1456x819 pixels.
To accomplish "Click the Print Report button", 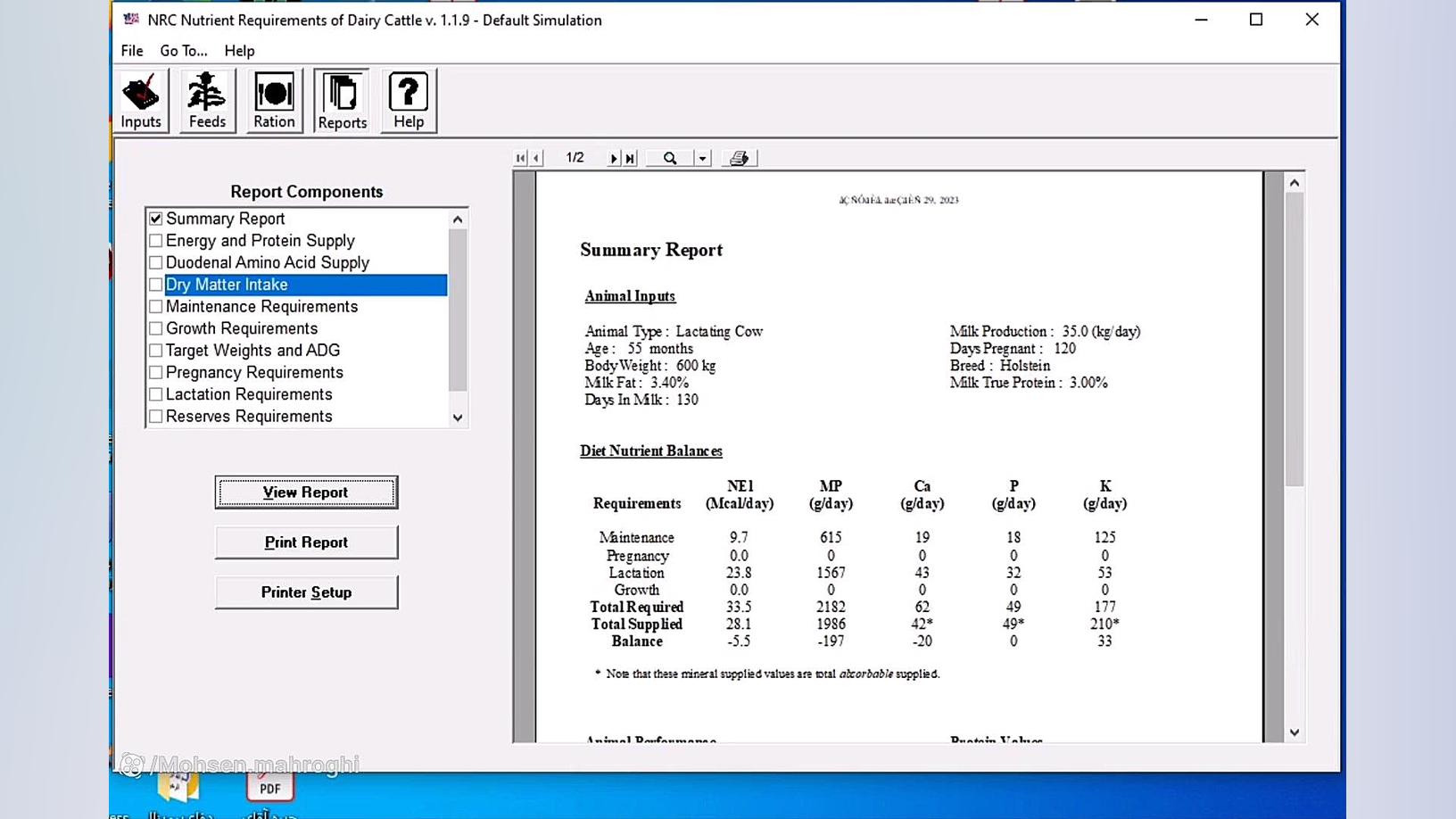I will click(x=306, y=542).
